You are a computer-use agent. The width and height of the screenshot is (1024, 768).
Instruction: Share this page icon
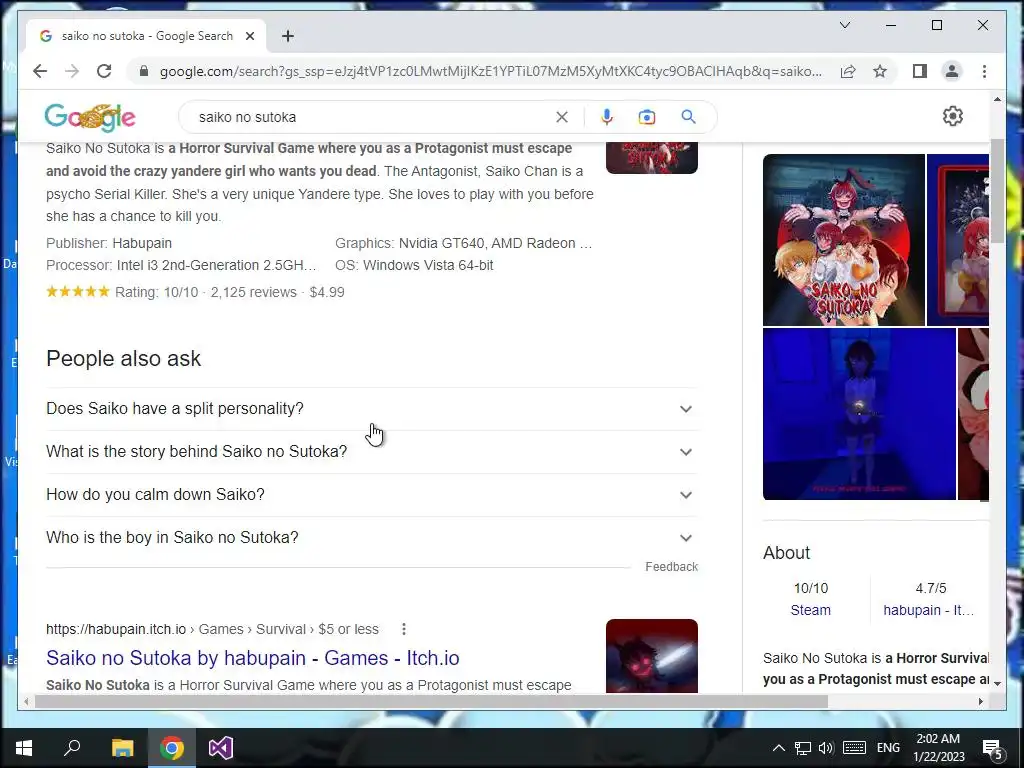tap(848, 71)
